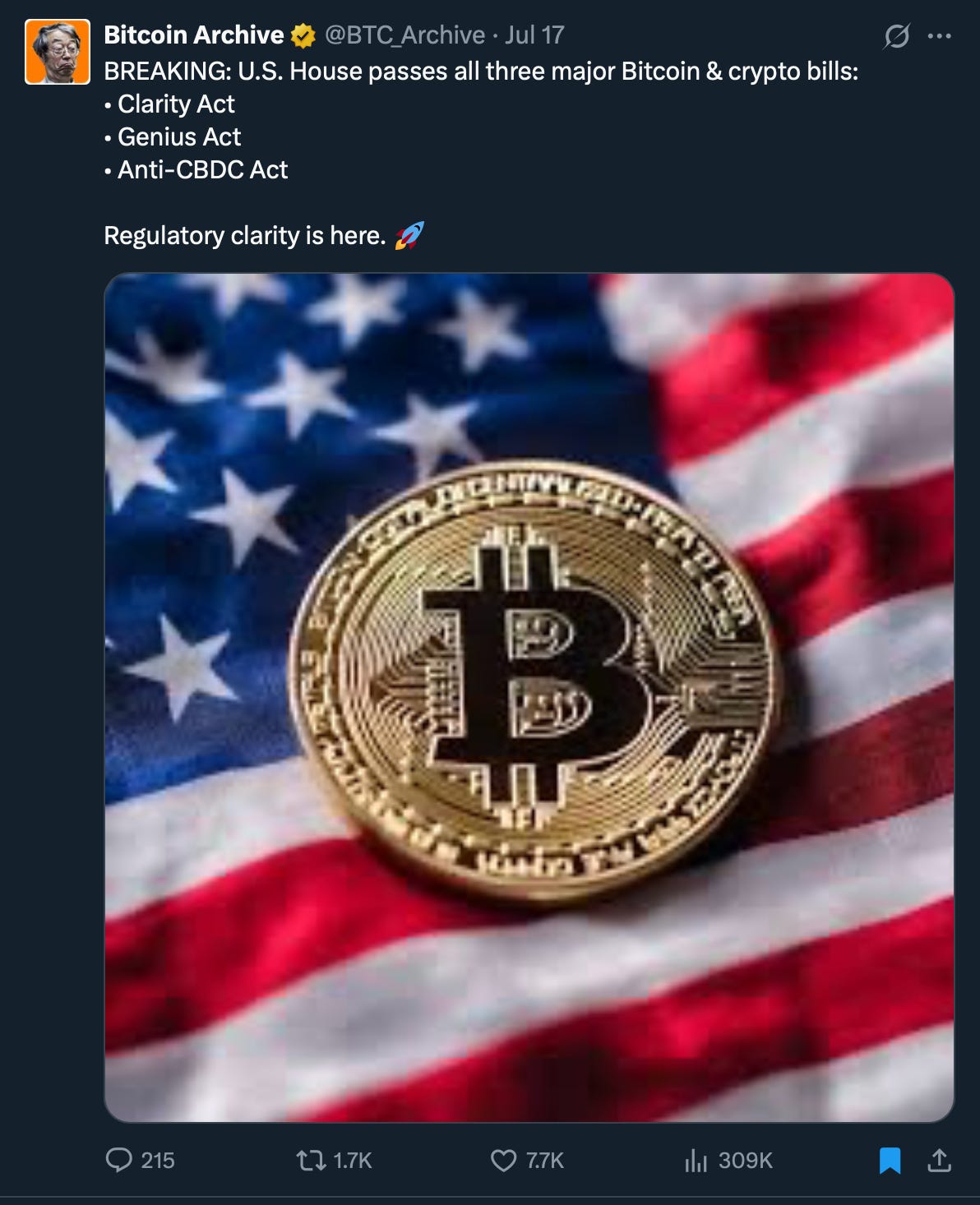Click the gold verified badge

(x=303, y=35)
